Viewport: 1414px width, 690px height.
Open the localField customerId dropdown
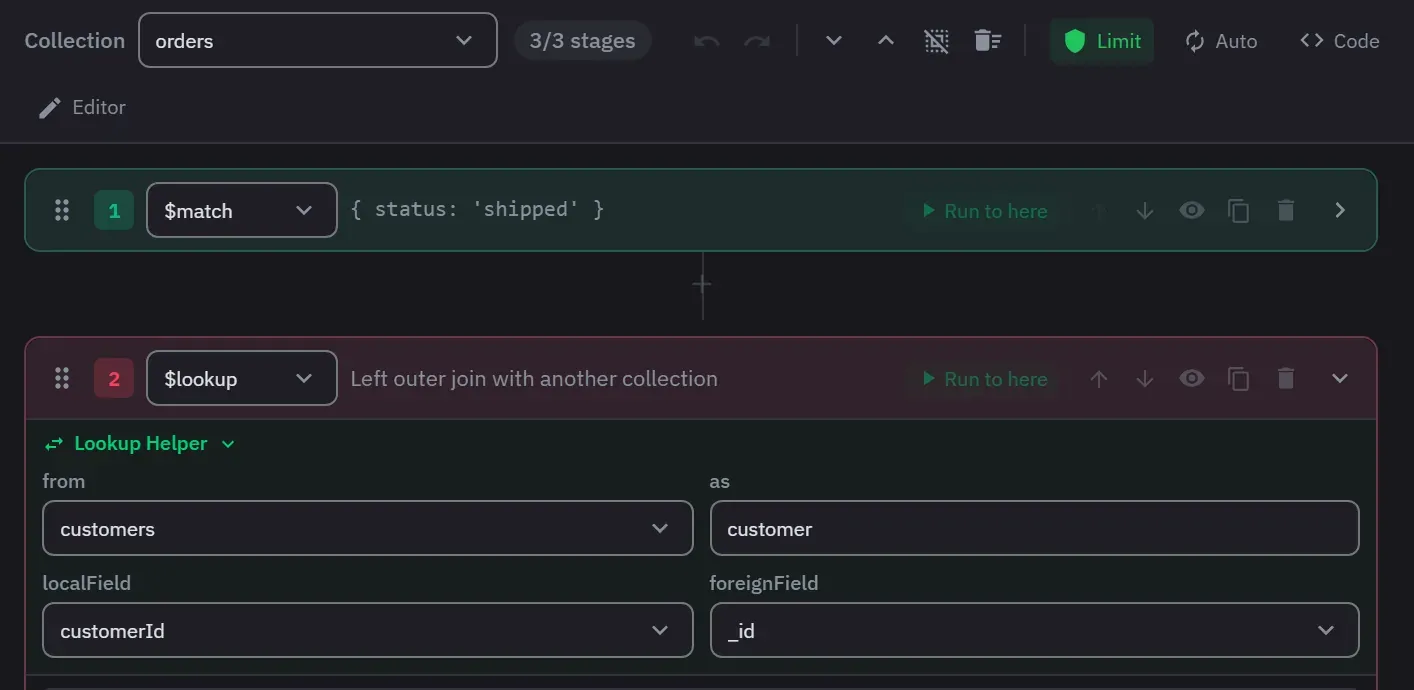tap(367, 630)
